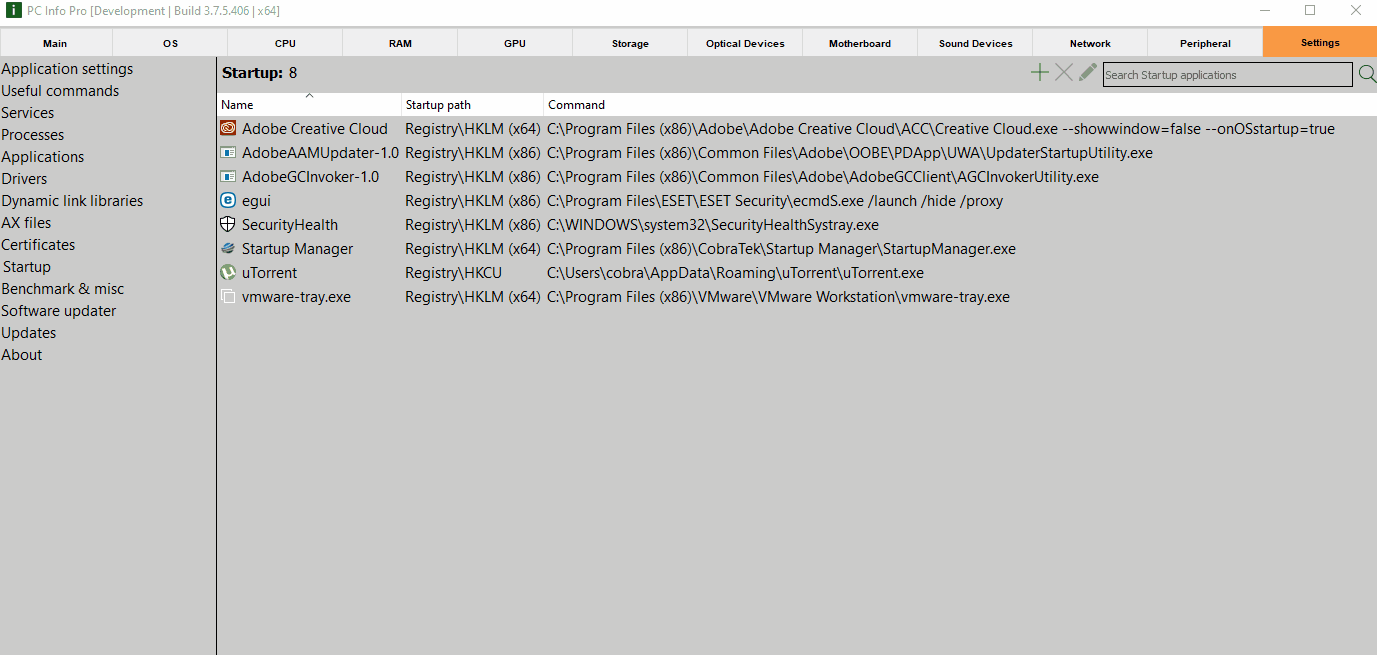
Task: Click the UpdaterStartupUtility.exe command cell
Action: click(850, 153)
